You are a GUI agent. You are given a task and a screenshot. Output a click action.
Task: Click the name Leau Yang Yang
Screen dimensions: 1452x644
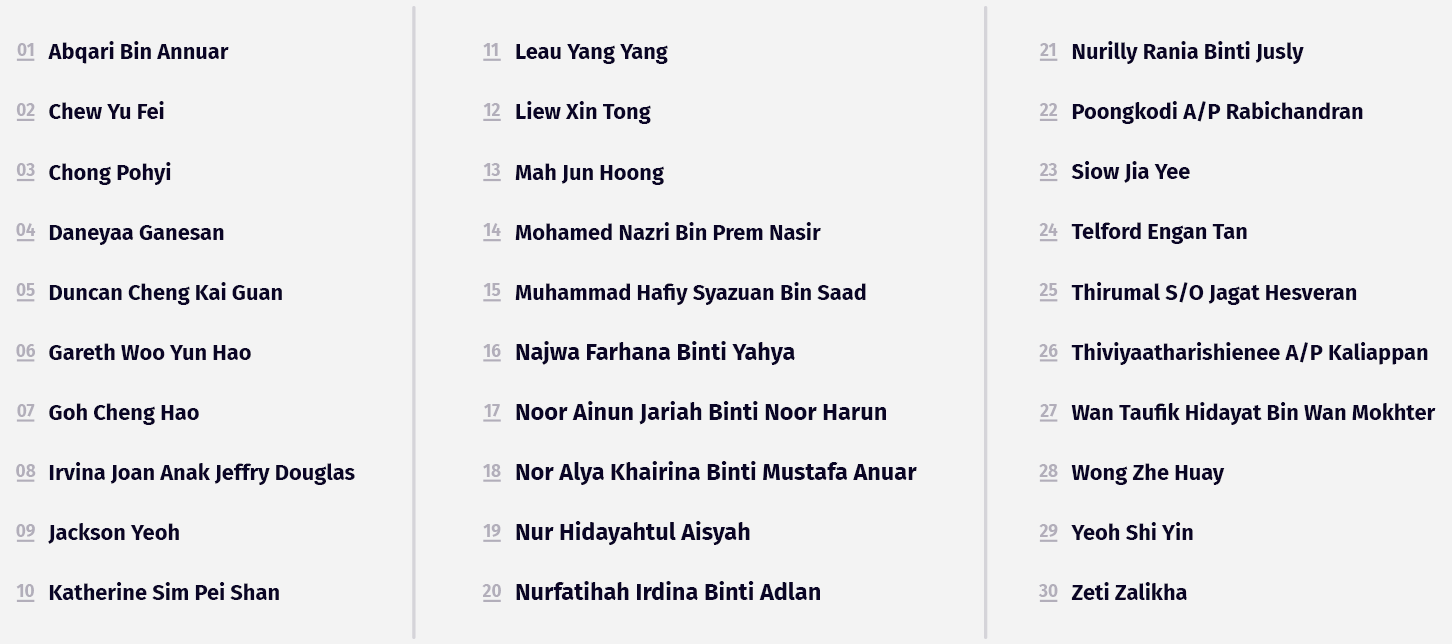[x=591, y=52]
